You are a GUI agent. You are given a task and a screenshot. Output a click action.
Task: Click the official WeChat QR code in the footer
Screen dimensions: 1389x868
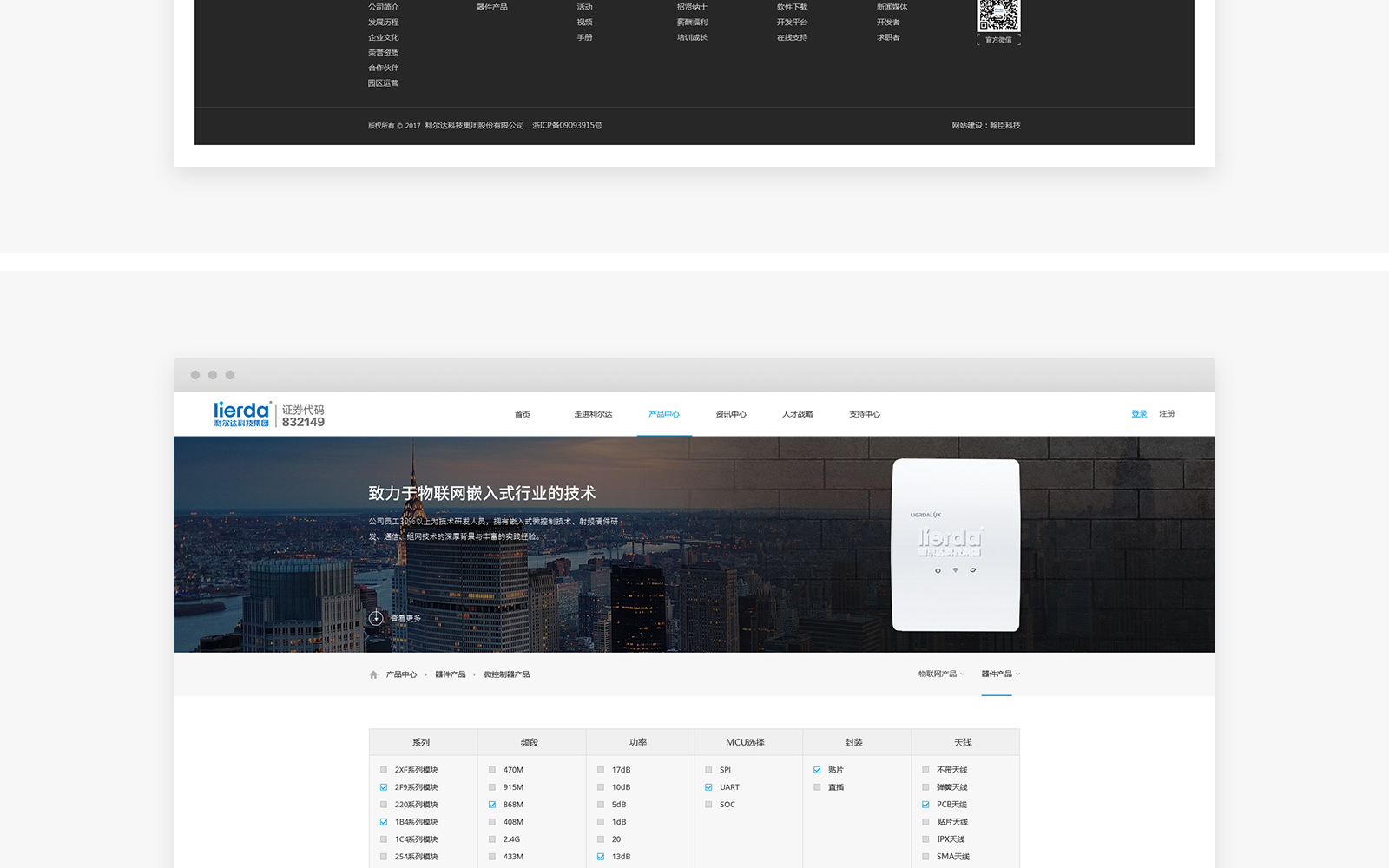pos(999,16)
